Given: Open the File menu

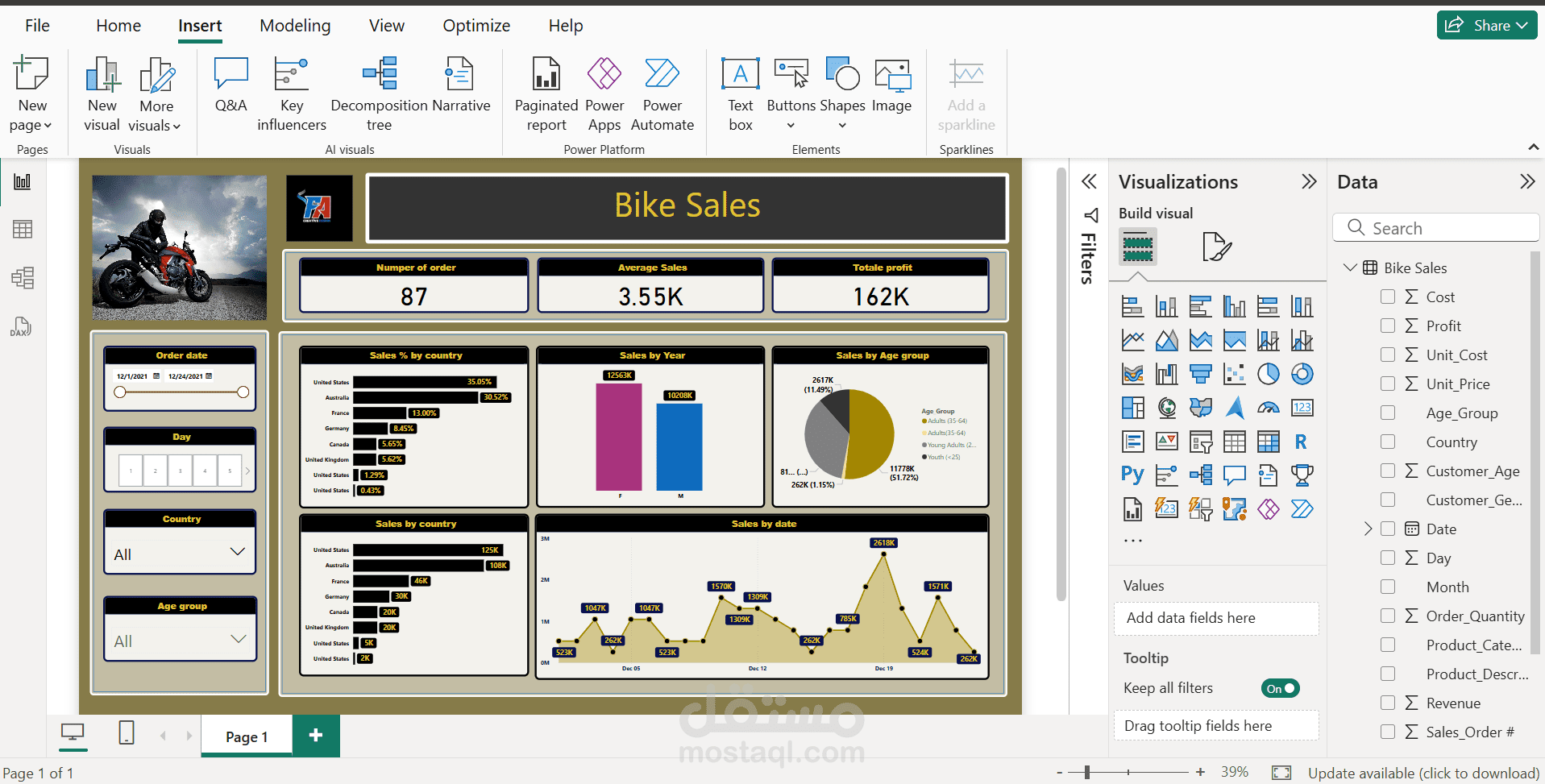Looking at the screenshot, I should tap(37, 26).
